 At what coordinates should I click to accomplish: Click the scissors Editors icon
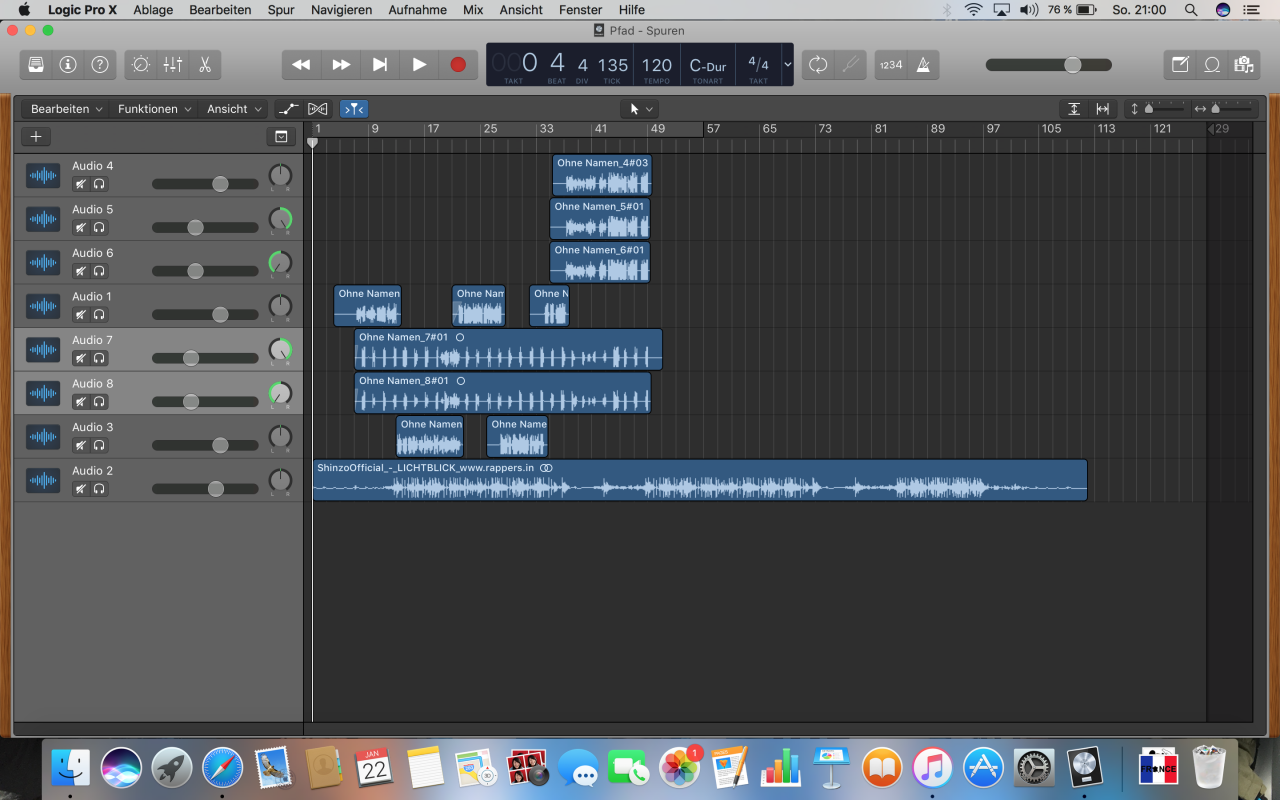(x=205, y=65)
